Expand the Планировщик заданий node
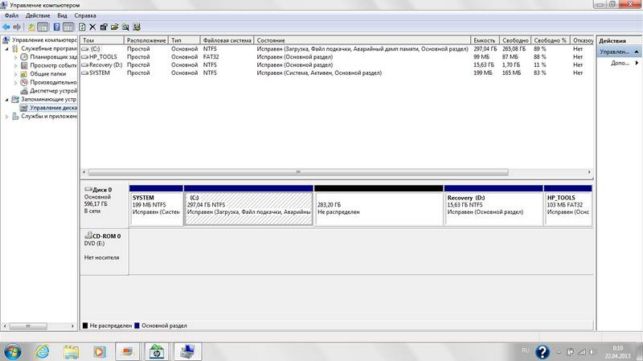 pyautogui.click(x=16, y=57)
